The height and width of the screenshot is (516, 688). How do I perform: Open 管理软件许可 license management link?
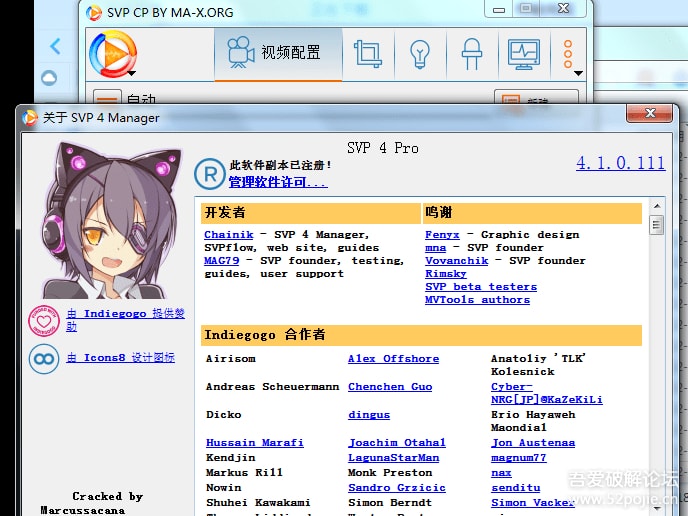point(278,182)
